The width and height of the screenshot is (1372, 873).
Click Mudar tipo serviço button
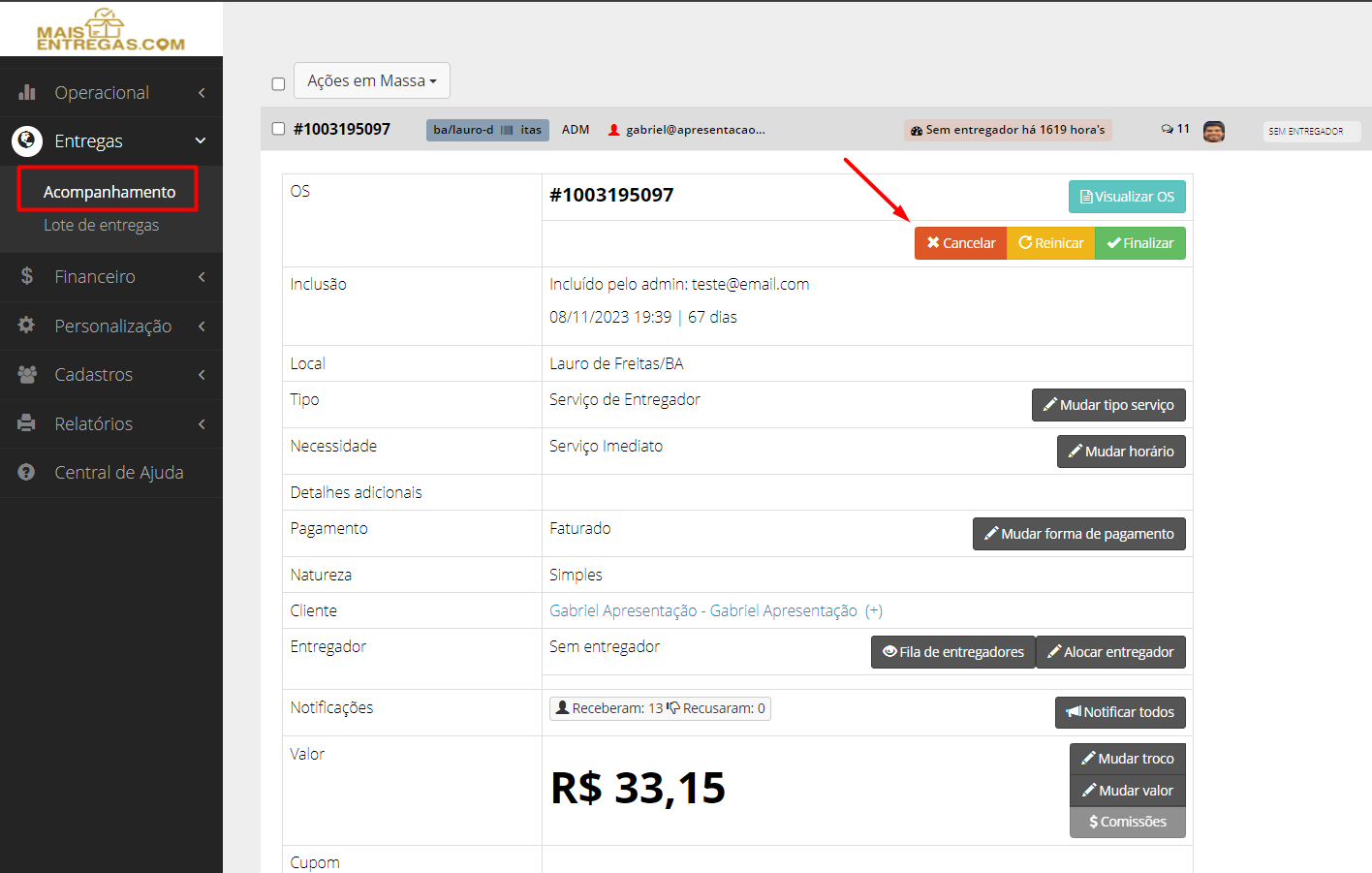[x=1108, y=405]
